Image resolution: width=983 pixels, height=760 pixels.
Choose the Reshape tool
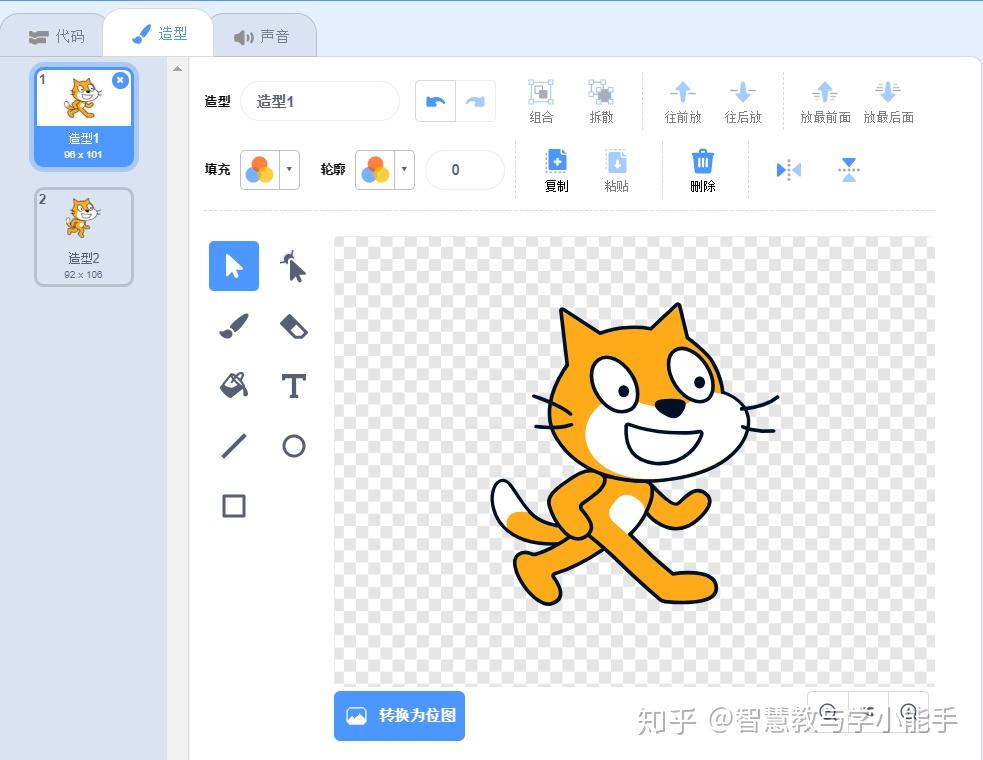pos(293,266)
